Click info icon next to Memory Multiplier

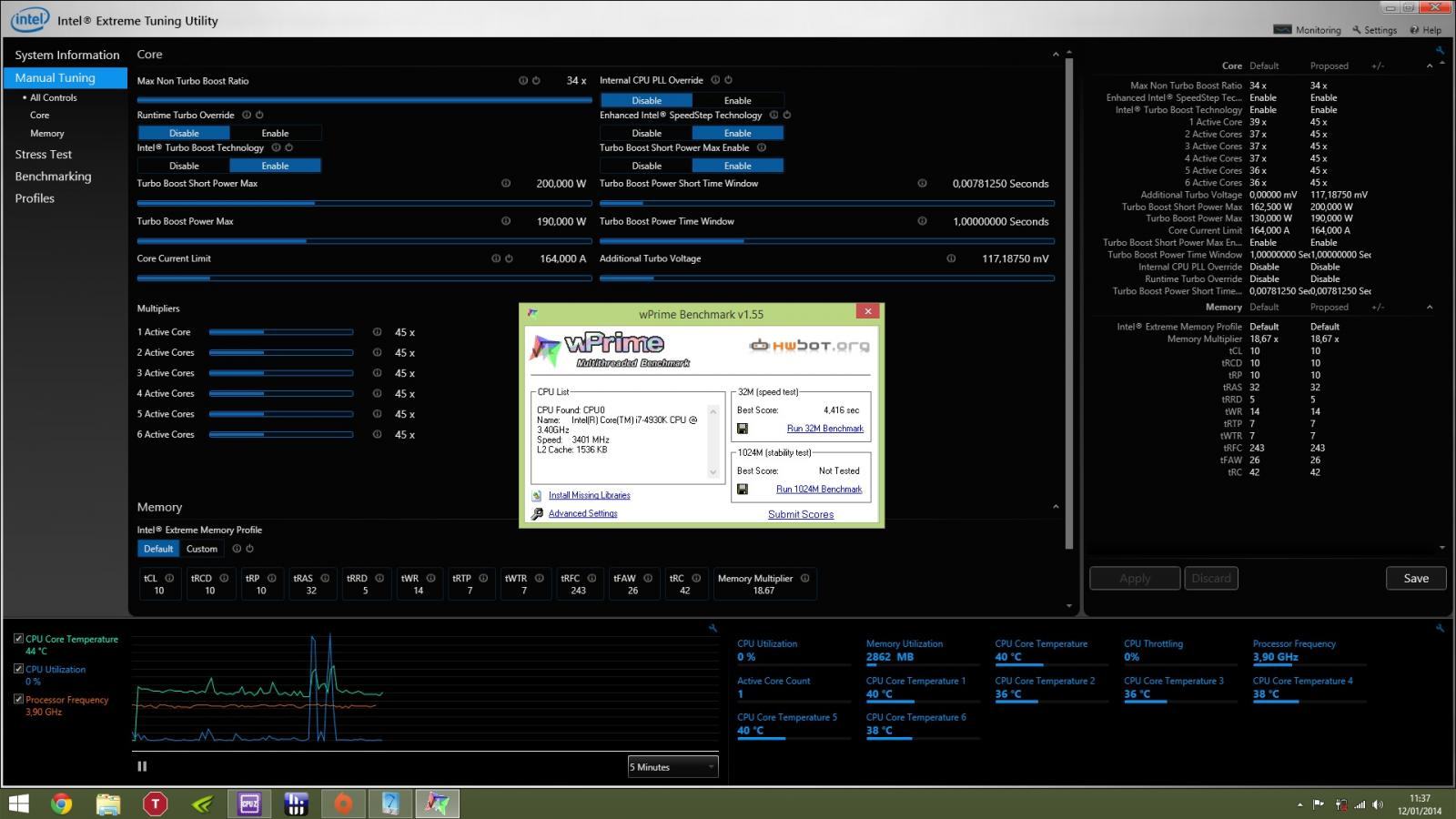pyautogui.click(x=804, y=579)
